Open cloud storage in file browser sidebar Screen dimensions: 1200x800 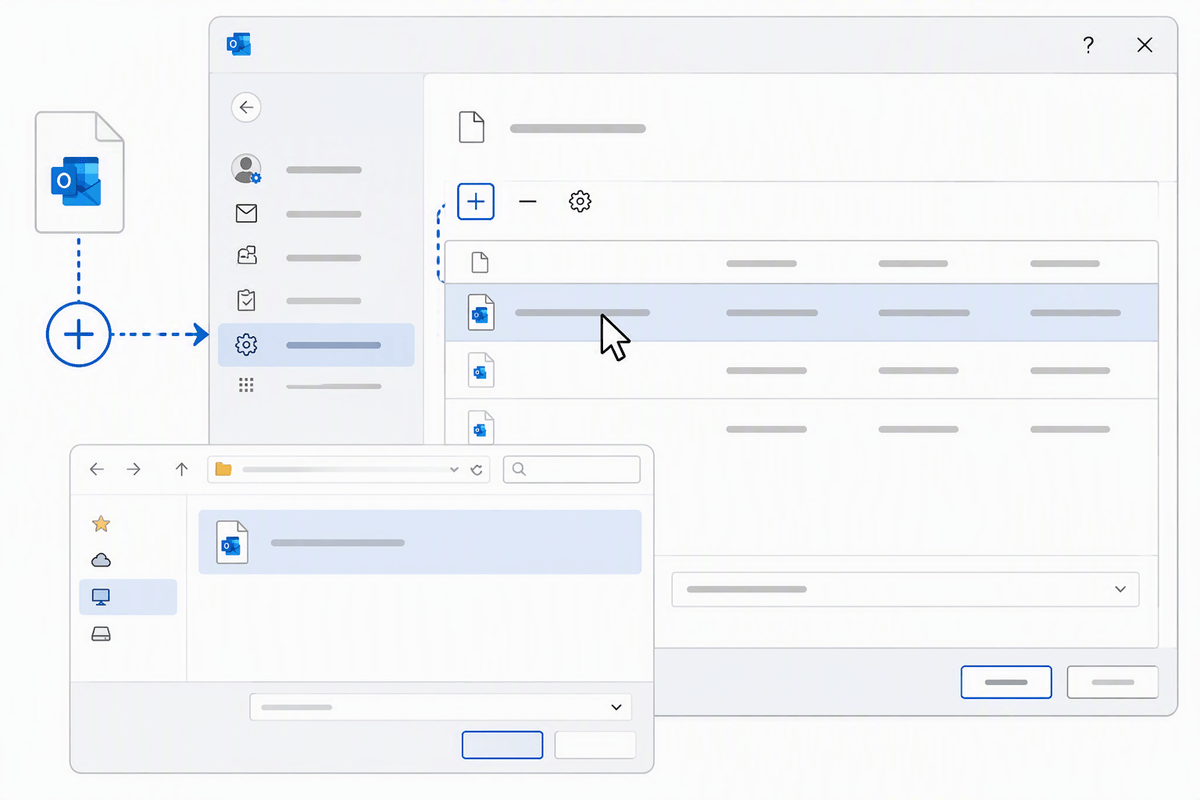tap(101, 560)
